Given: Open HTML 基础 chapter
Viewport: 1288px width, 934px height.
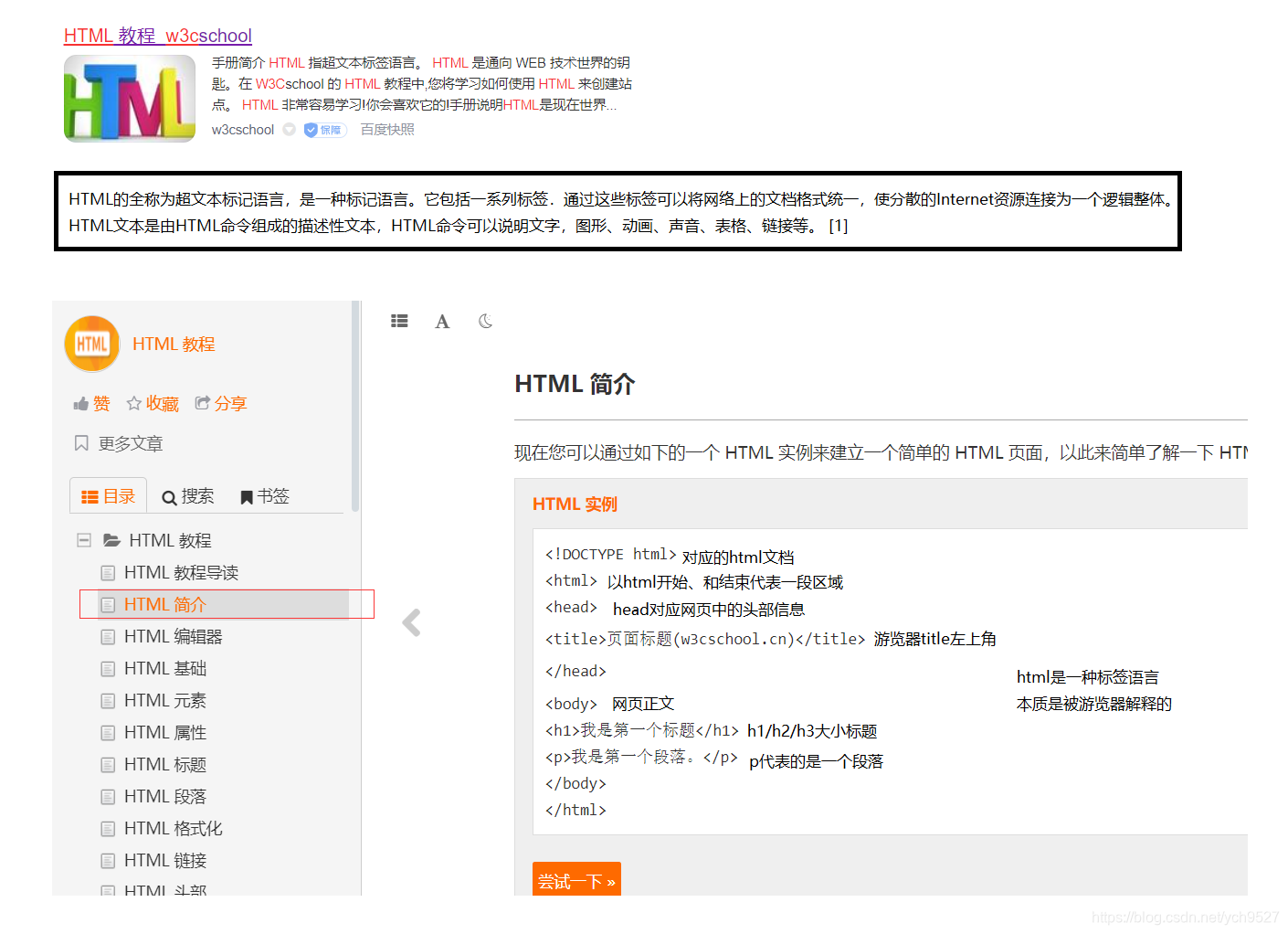Looking at the screenshot, I should [x=165, y=668].
